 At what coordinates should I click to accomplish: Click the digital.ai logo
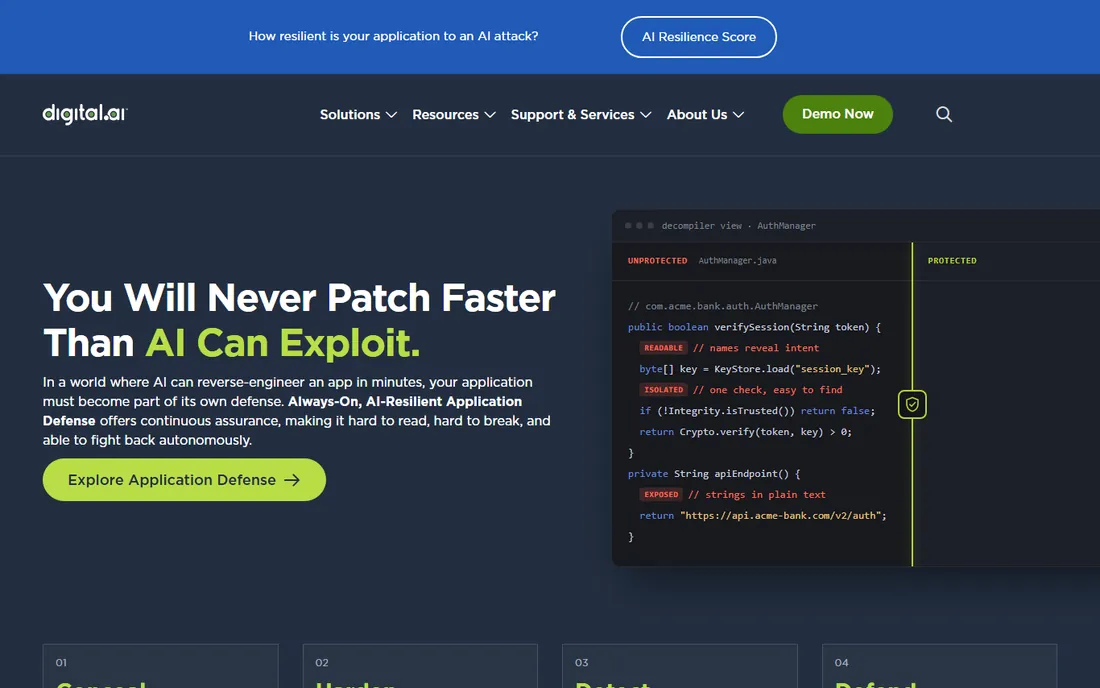tap(85, 114)
